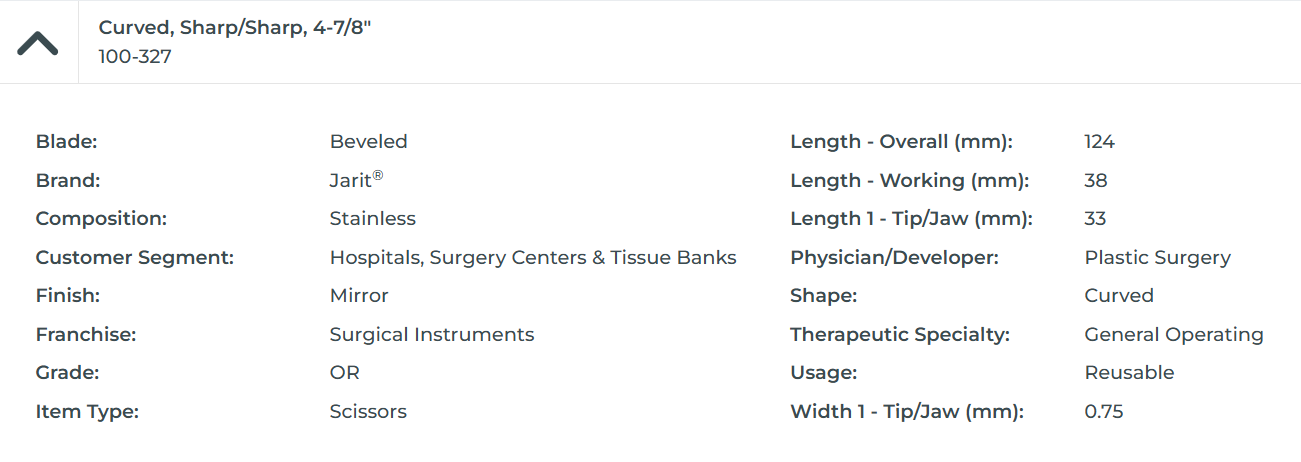The height and width of the screenshot is (462, 1301).
Task: Collapse the product details with the chevron
Action: click(38, 43)
